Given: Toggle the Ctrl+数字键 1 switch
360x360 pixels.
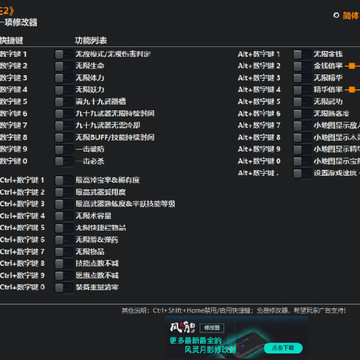Looking at the screenshot, I should pyautogui.click(x=64, y=180).
